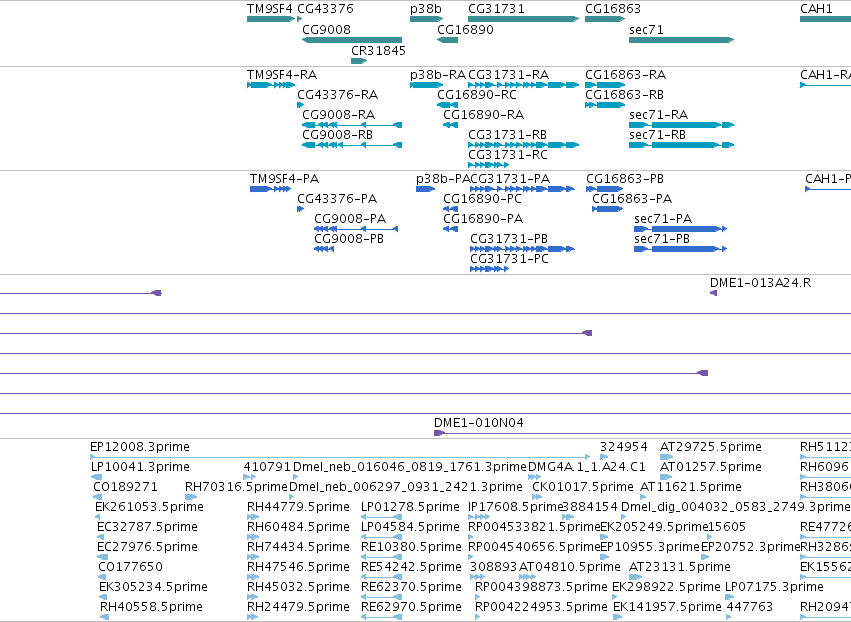Click CDS CG16890-PA label
This screenshot has height=622, width=851.
482,219
